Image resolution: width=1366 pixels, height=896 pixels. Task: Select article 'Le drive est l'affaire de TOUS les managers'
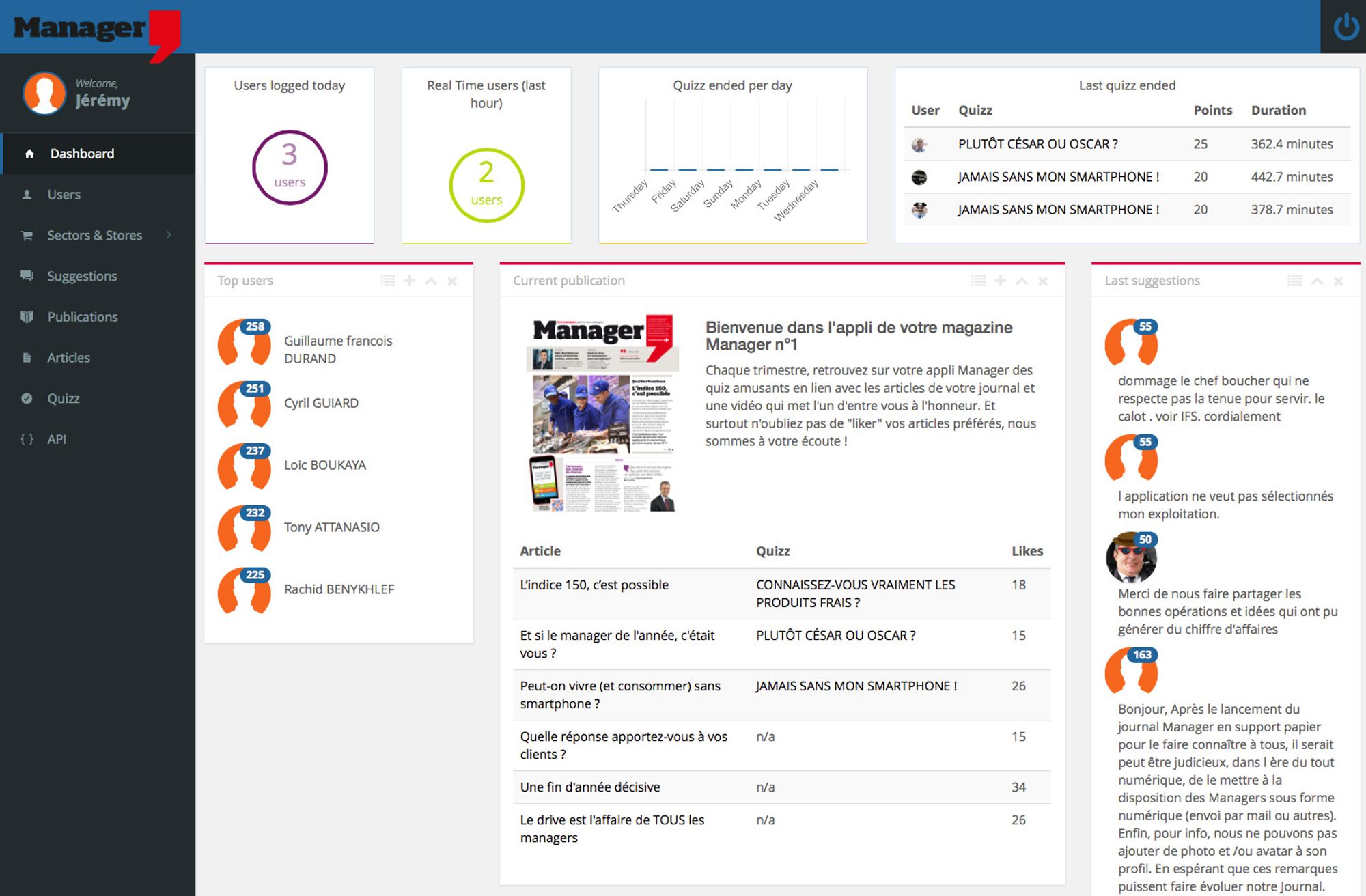pos(612,829)
